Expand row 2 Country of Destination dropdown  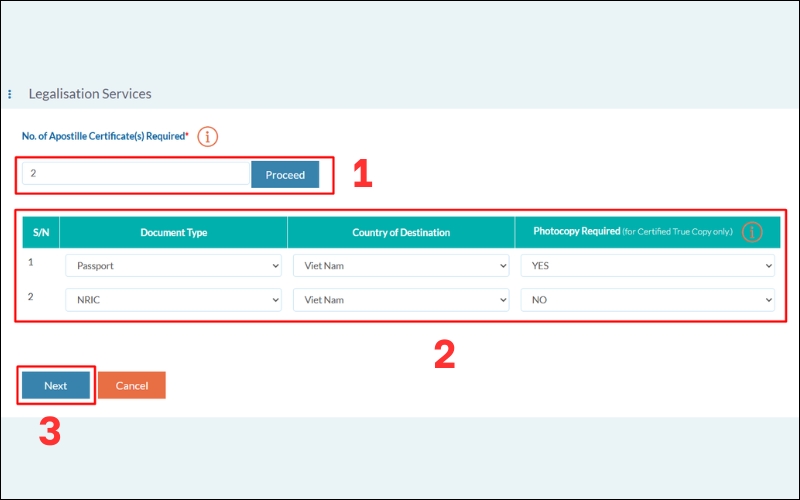401,299
